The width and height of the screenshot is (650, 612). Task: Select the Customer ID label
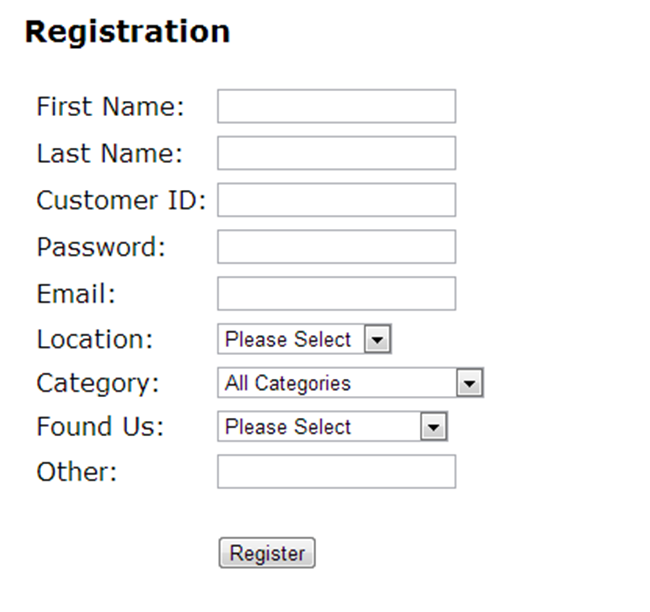pos(120,200)
